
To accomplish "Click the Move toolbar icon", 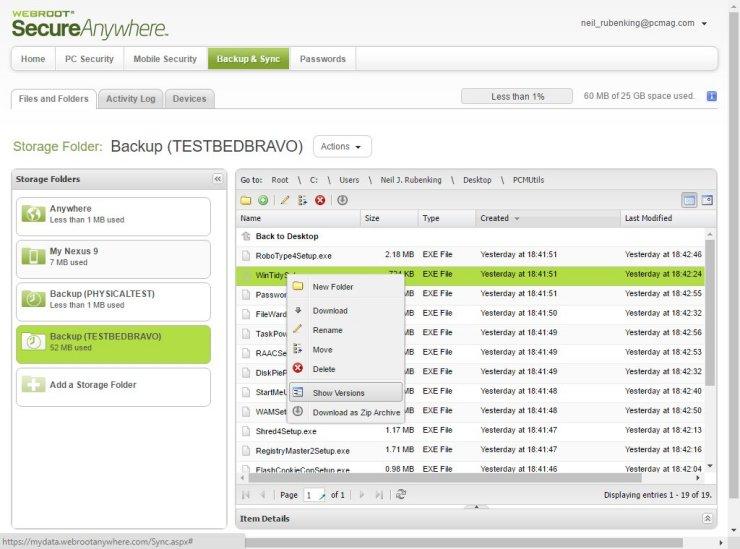I will pos(302,200).
